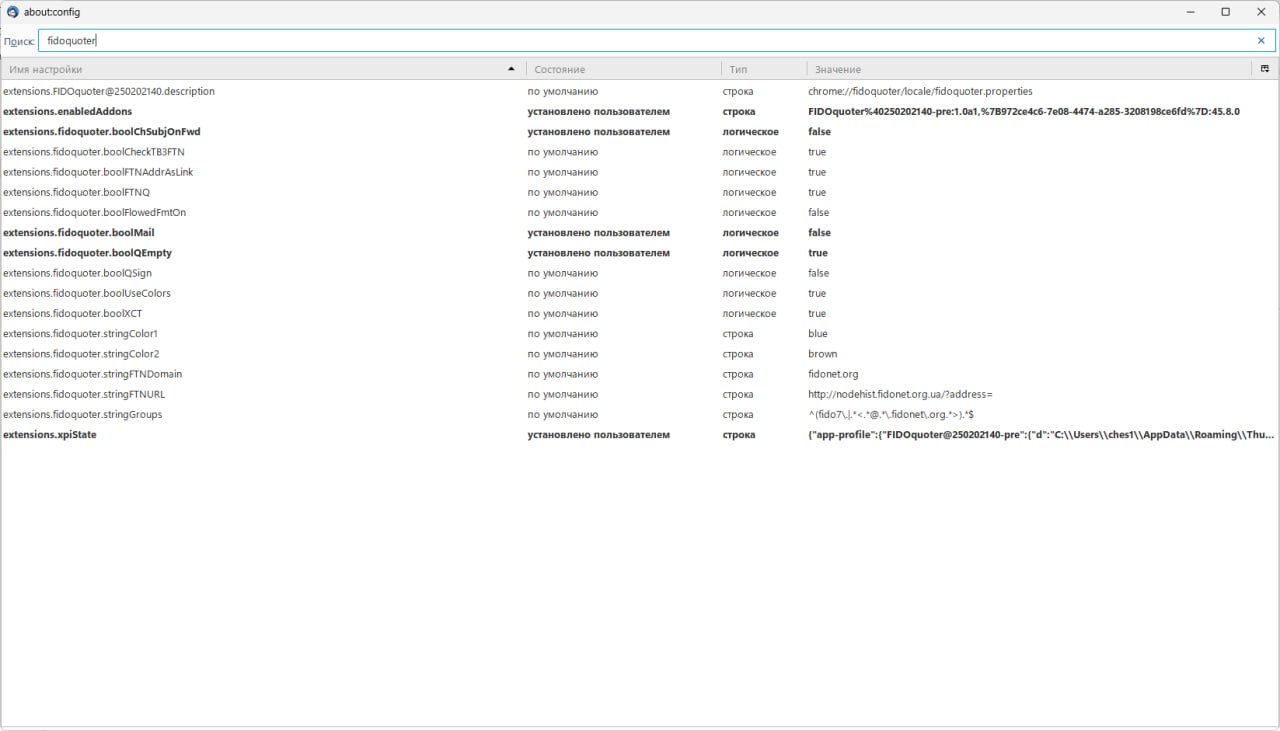Viewport: 1280px width, 731px height.
Task: Click the Thunderbird icon in the title bar
Action: coord(12,12)
